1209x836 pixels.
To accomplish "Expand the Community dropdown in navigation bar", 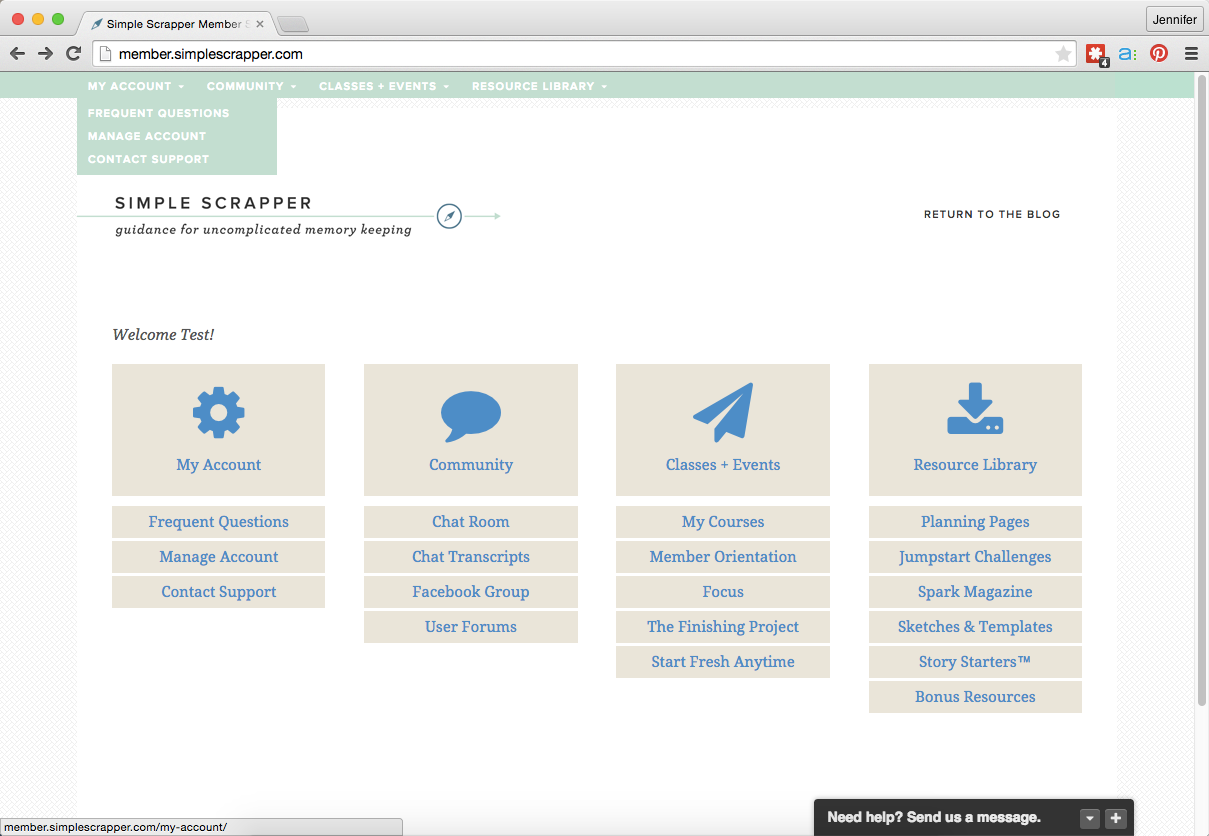I will (x=251, y=86).
